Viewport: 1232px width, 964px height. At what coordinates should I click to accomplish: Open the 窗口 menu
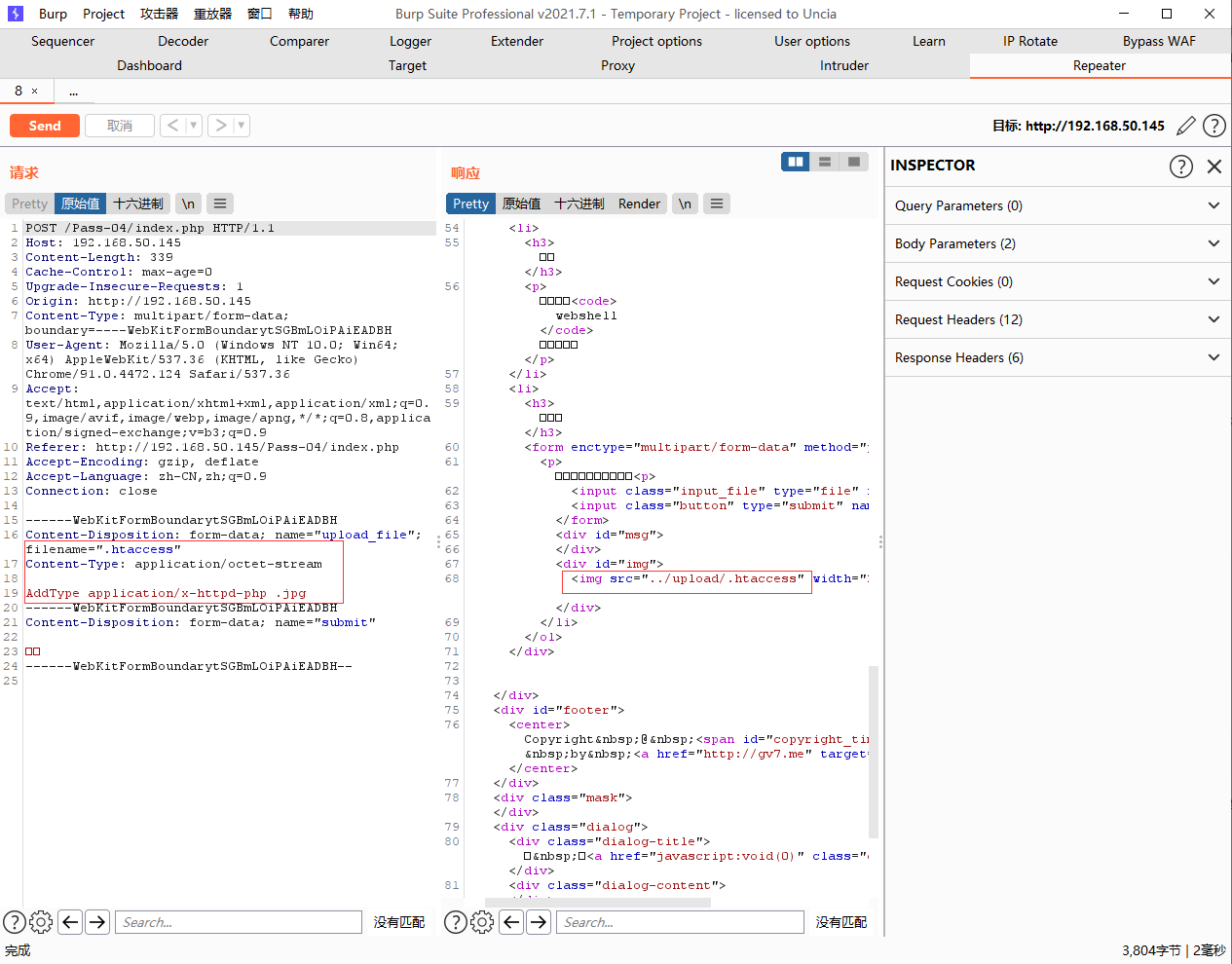click(260, 14)
